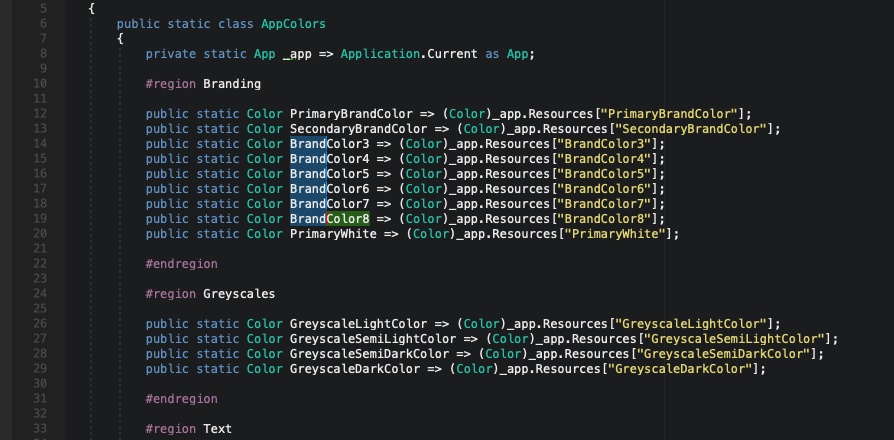The height and width of the screenshot is (440, 894).
Task: Click the GreyscaleSemiDarkColor property name on line 28
Action: (369, 354)
